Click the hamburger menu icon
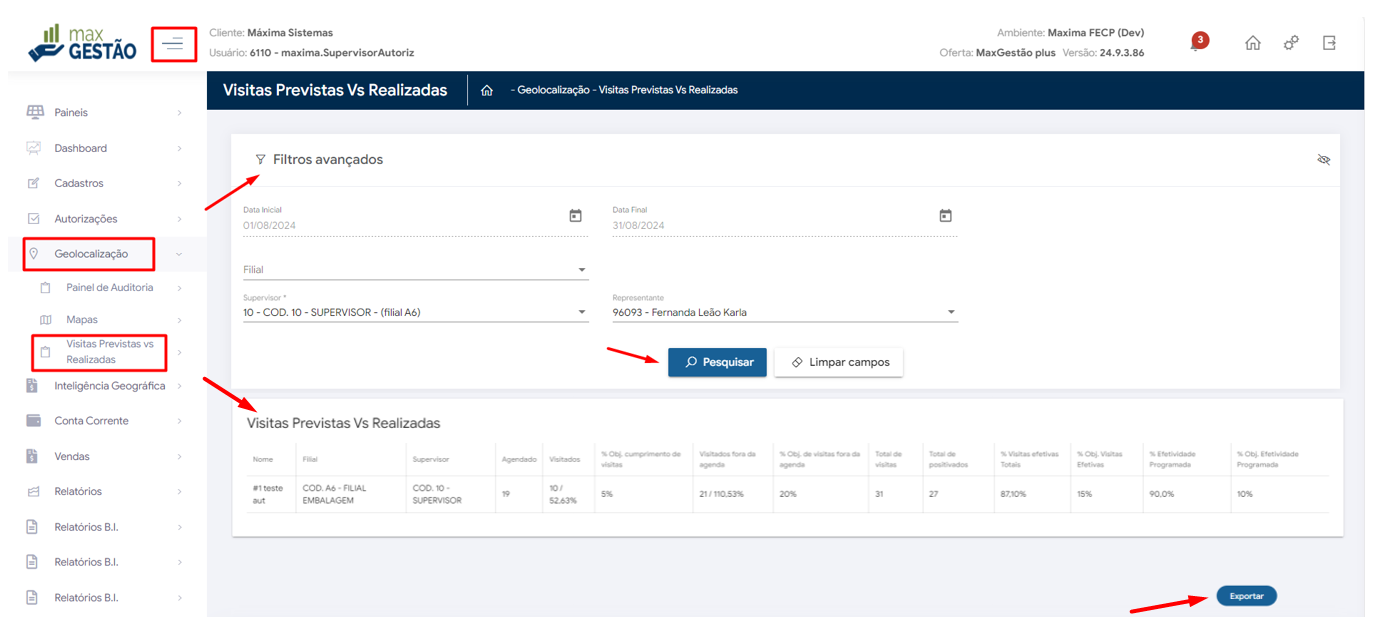 [x=173, y=43]
